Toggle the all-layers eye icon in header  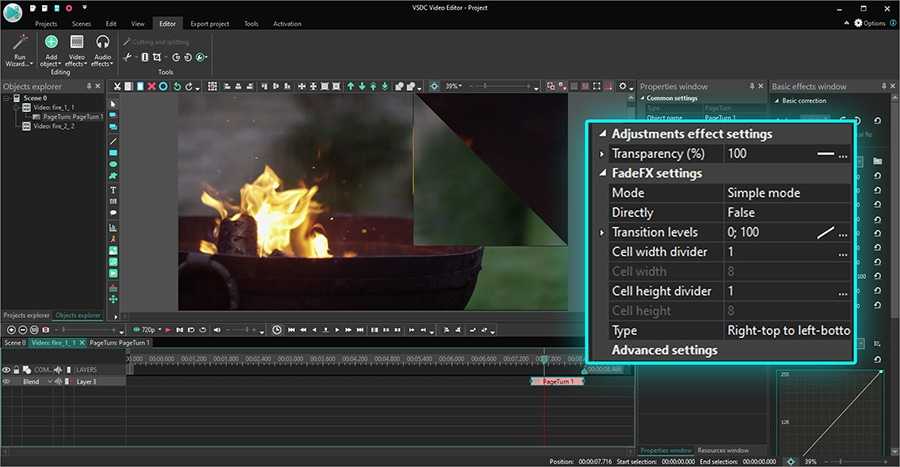(6, 369)
